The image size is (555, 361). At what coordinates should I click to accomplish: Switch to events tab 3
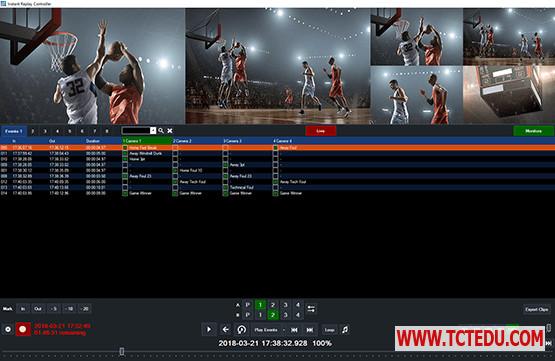pos(45,131)
